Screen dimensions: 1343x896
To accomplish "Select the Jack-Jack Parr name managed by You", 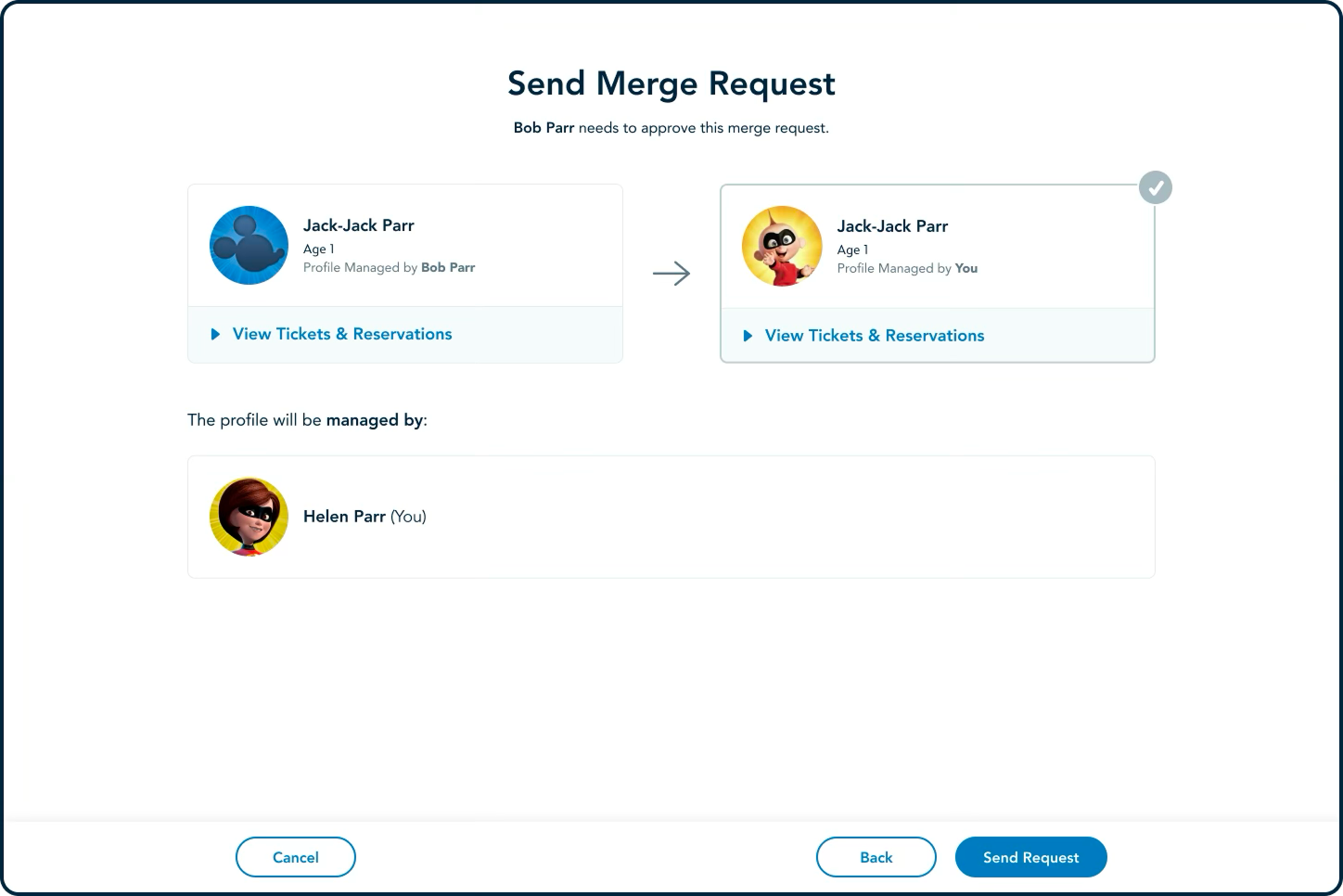I will pyautogui.click(x=892, y=226).
